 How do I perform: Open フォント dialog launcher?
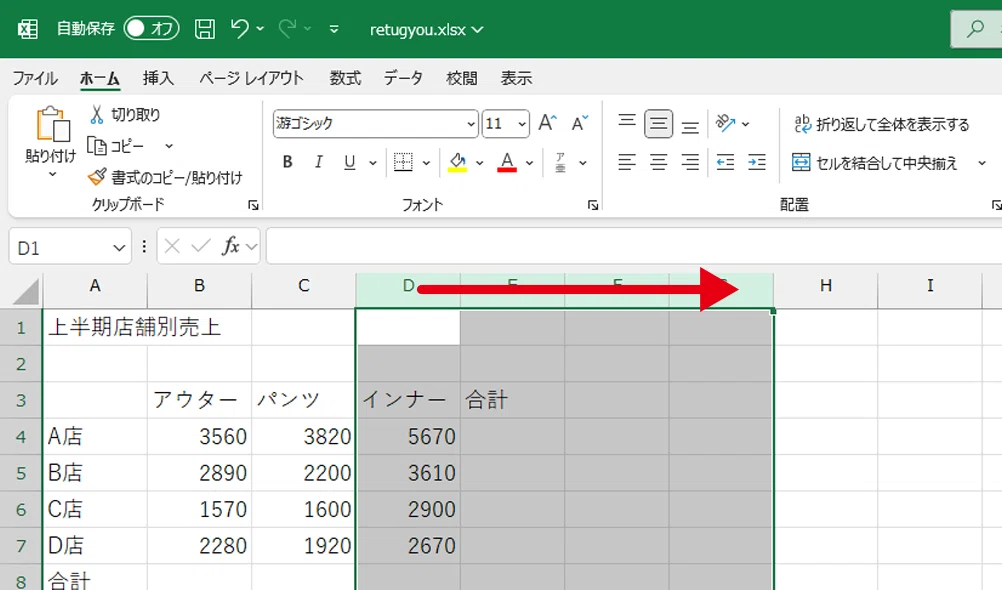(x=593, y=205)
